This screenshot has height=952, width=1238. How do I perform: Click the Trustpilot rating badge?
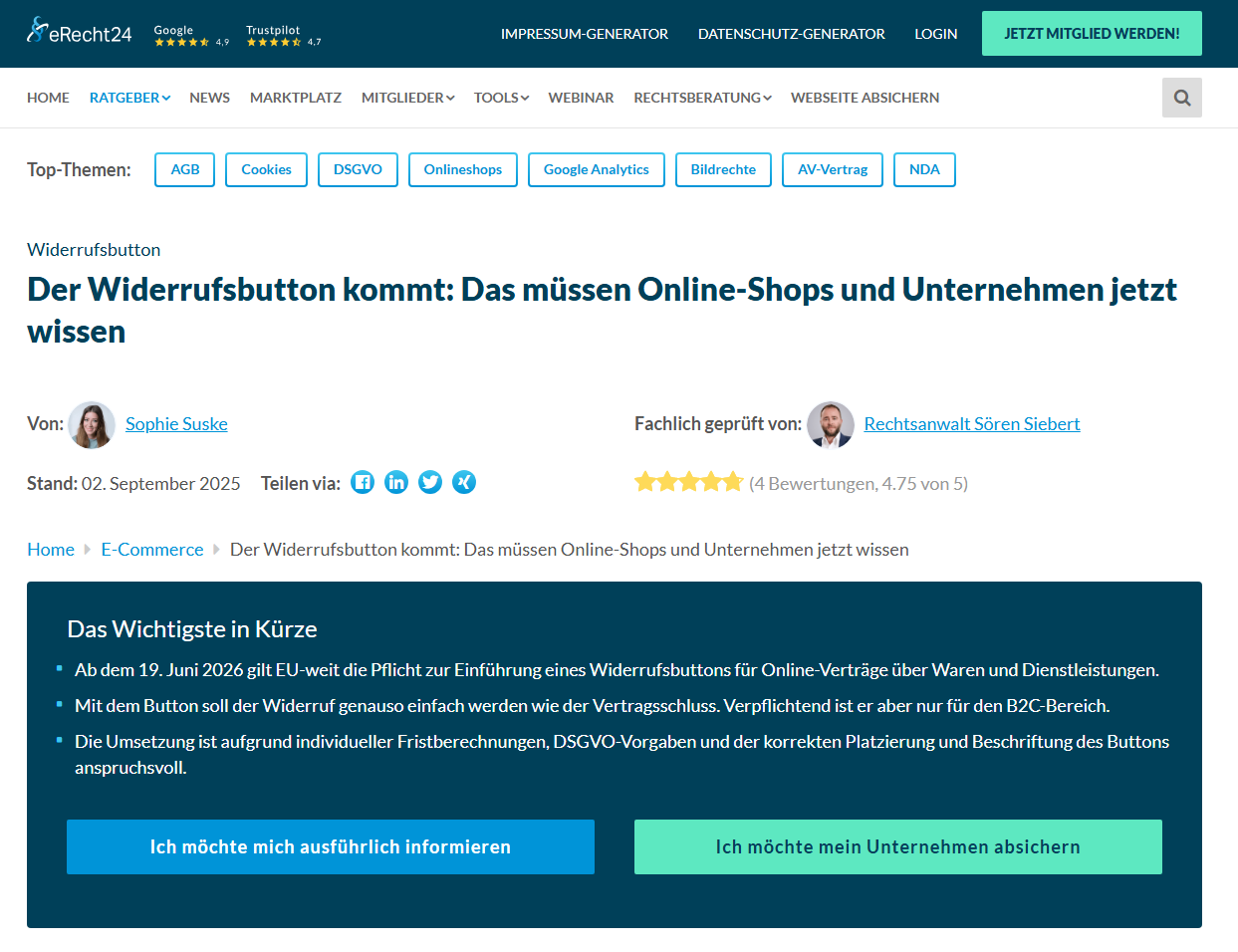point(283,36)
